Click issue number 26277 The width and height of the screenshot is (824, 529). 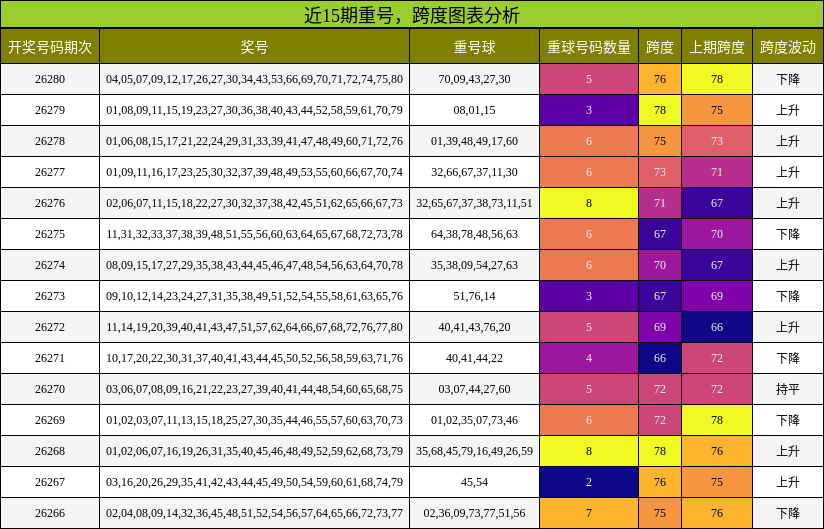tap(50, 172)
